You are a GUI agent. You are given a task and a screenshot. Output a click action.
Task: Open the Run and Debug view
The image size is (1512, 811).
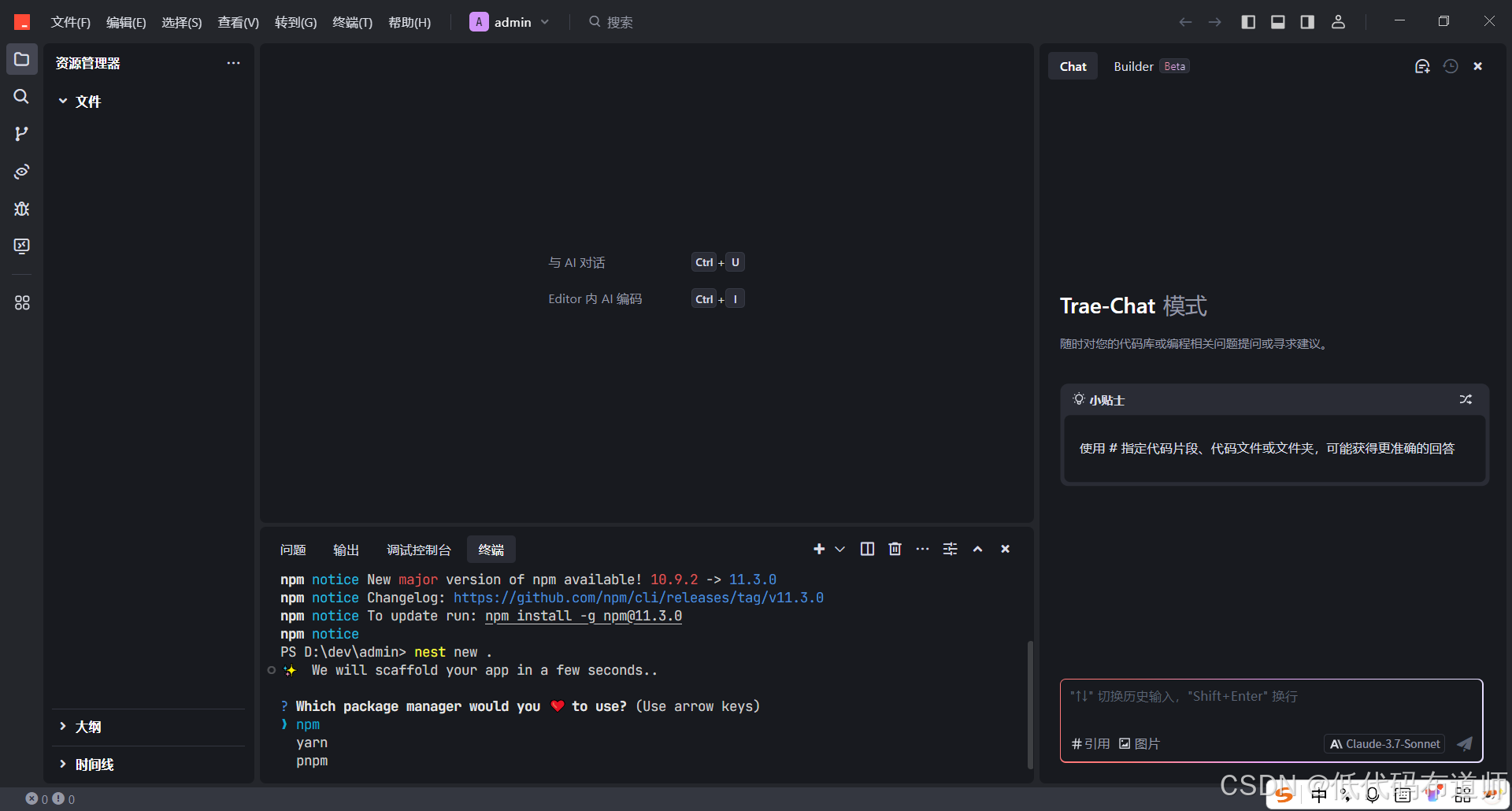pos(22,209)
